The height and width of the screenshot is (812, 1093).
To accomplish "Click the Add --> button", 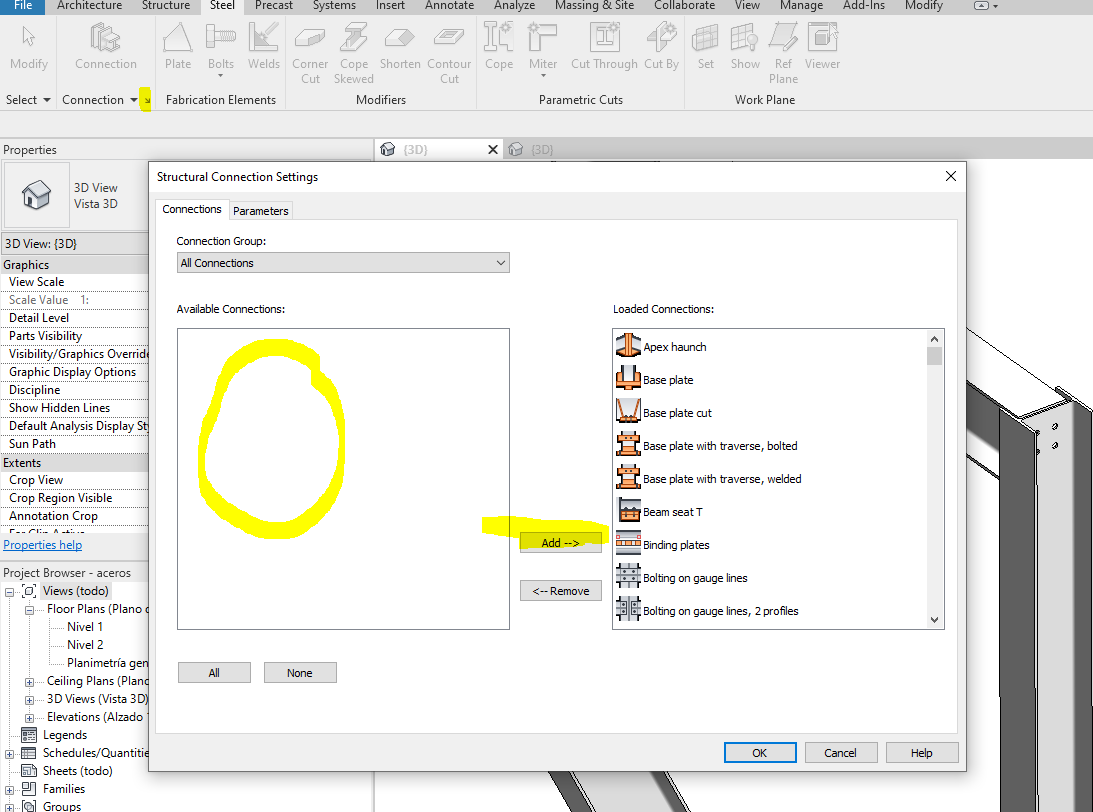I will coord(560,542).
